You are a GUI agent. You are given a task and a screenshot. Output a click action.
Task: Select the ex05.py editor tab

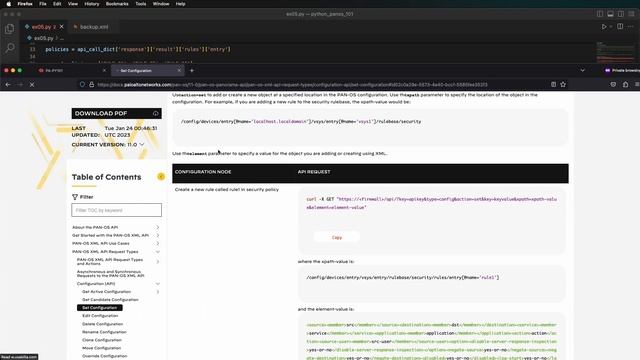41,27
